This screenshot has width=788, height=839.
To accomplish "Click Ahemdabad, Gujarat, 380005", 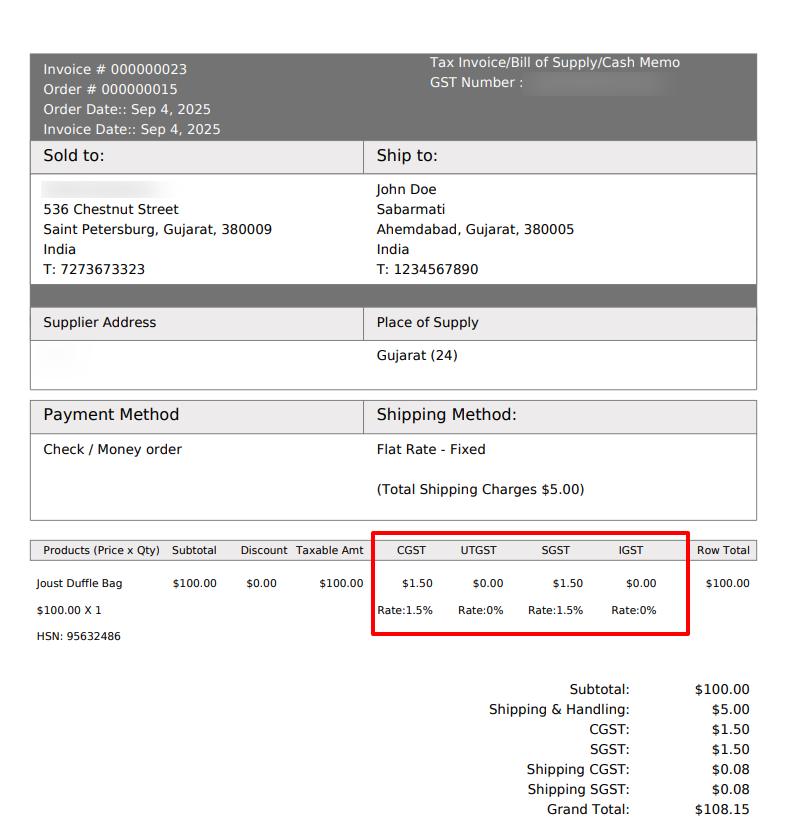I will pos(475,230).
